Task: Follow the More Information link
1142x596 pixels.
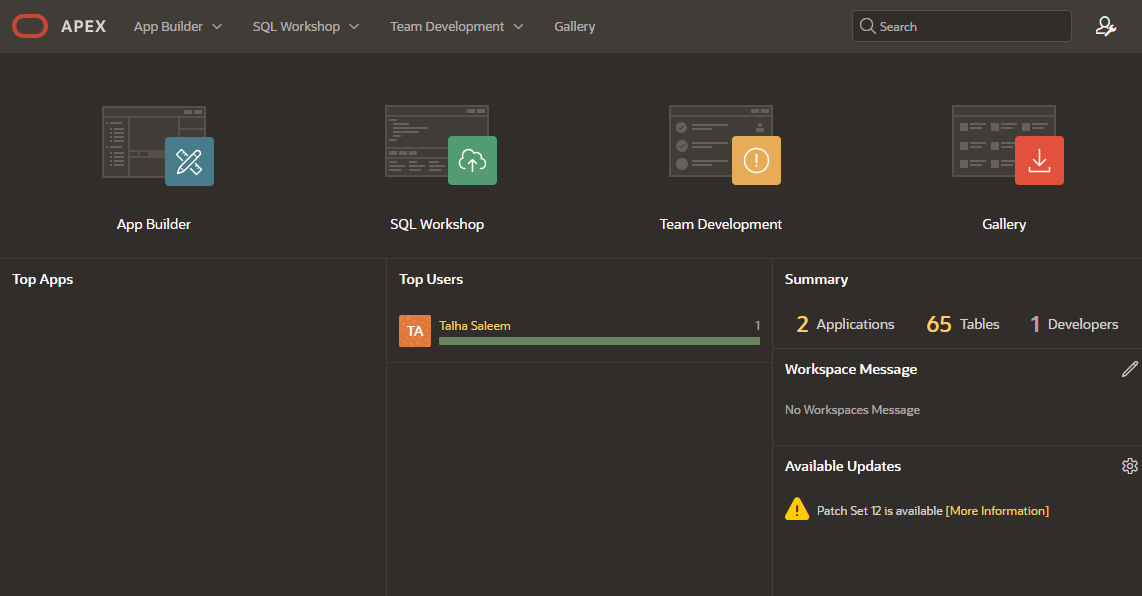Action: 997,511
